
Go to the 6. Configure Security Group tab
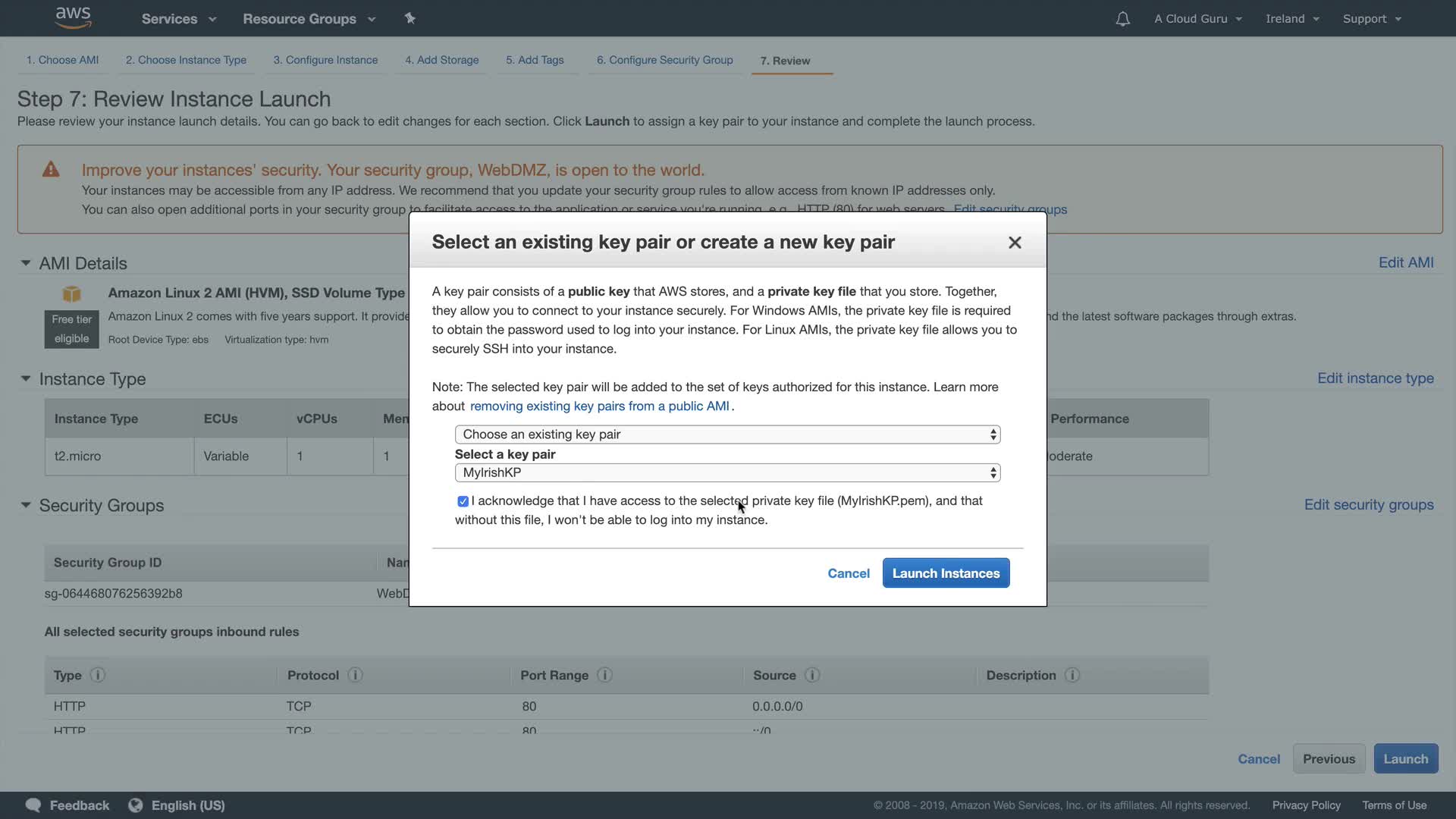click(x=664, y=60)
